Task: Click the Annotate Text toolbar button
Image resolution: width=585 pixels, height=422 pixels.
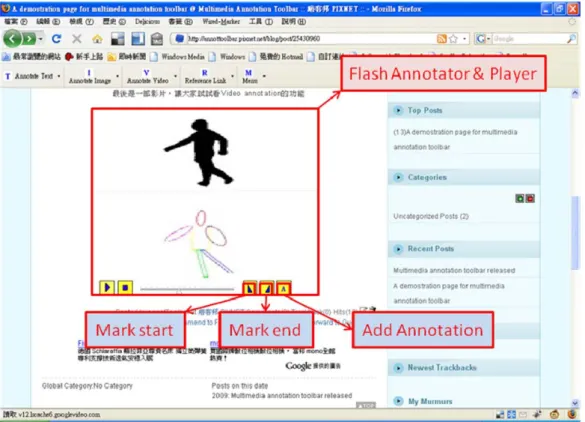Action: click(x=29, y=76)
